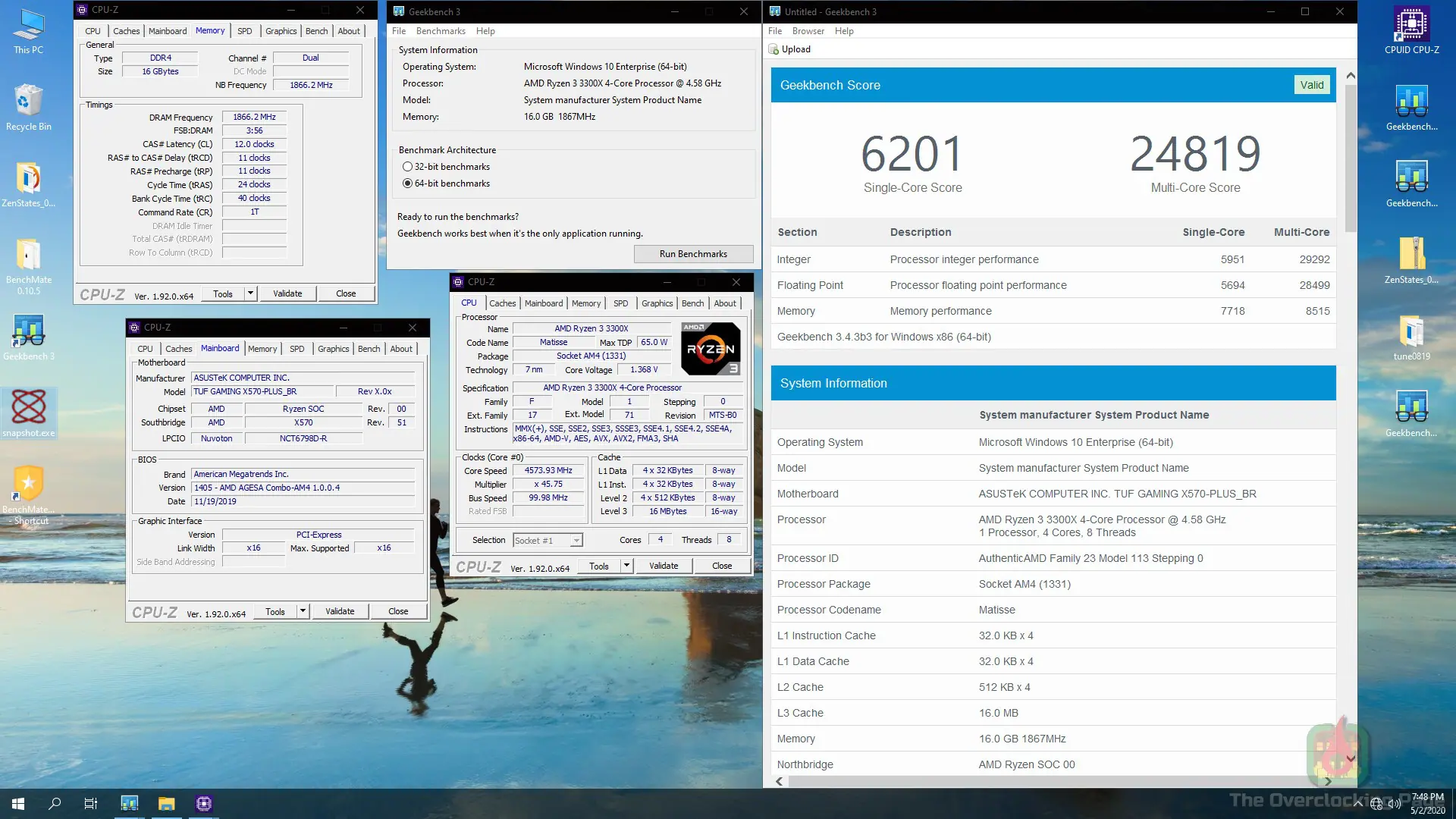The image size is (1456, 819).
Task: Click horizontal scrollbar left arrow in results
Action: [x=779, y=781]
